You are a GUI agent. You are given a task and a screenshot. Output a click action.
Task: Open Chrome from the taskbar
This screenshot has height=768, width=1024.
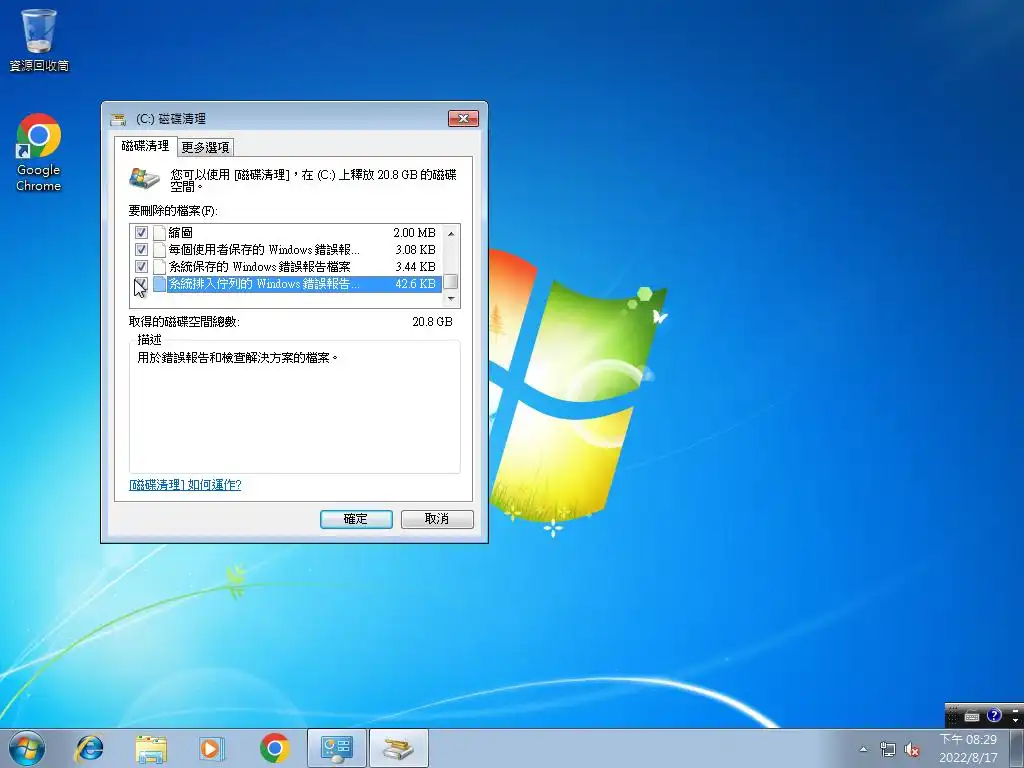[274, 748]
